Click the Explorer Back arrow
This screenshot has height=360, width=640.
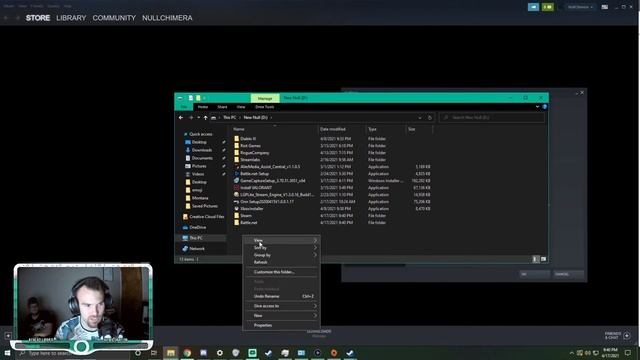point(181,118)
